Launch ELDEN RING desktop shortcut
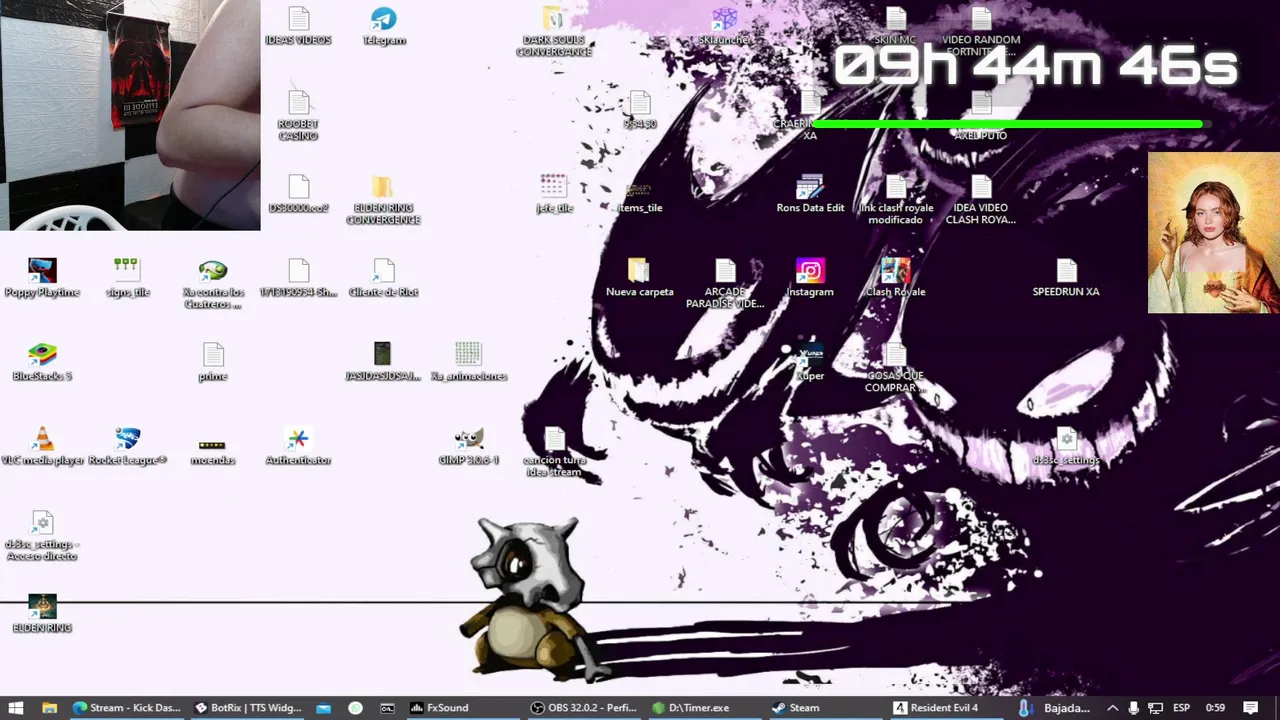The height and width of the screenshot is (720, 1280). coord(42,614)
